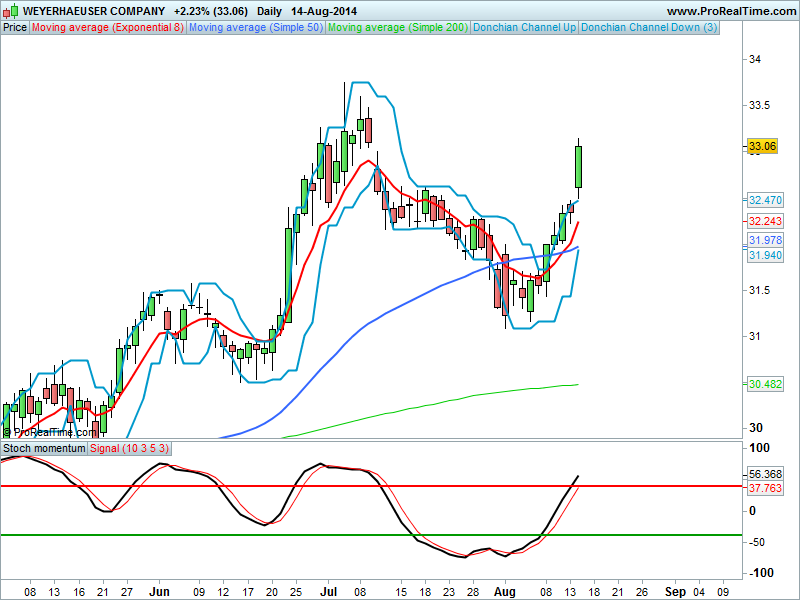This screenshot has height=600, width=800.
Task: Click the WEYERHAEUSER COMPANY title text
Action: (94, 11)
